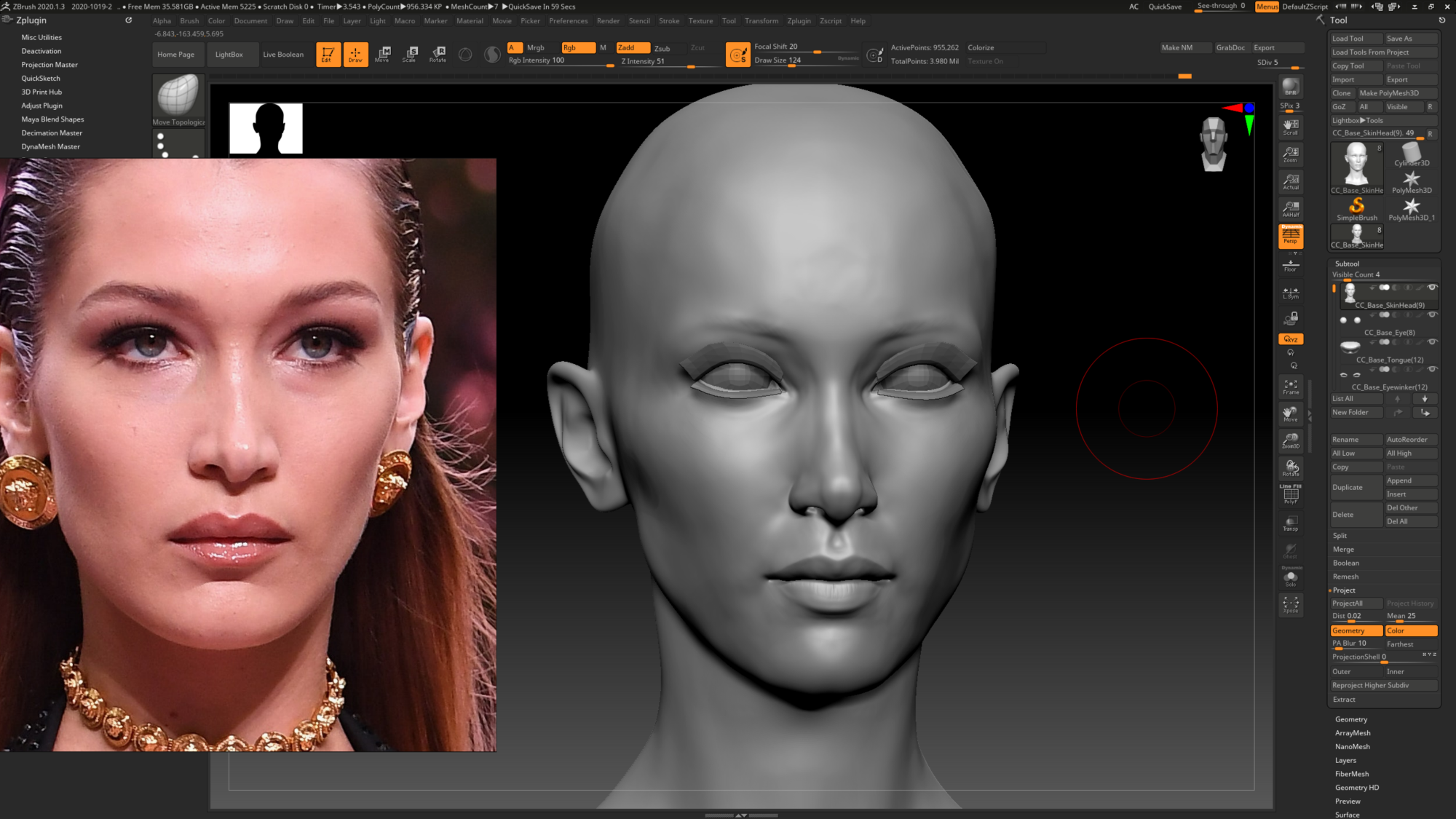Move subtool down with arrow button
1456x819 pixels.
tap(1425, 398)
